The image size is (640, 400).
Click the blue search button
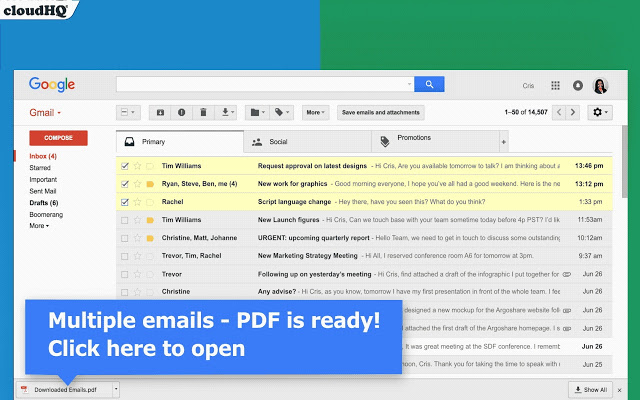pos(429,84)
